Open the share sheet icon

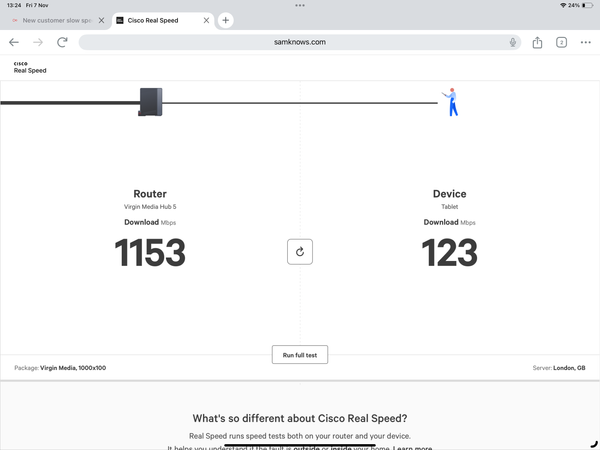[x=538, y=42]
